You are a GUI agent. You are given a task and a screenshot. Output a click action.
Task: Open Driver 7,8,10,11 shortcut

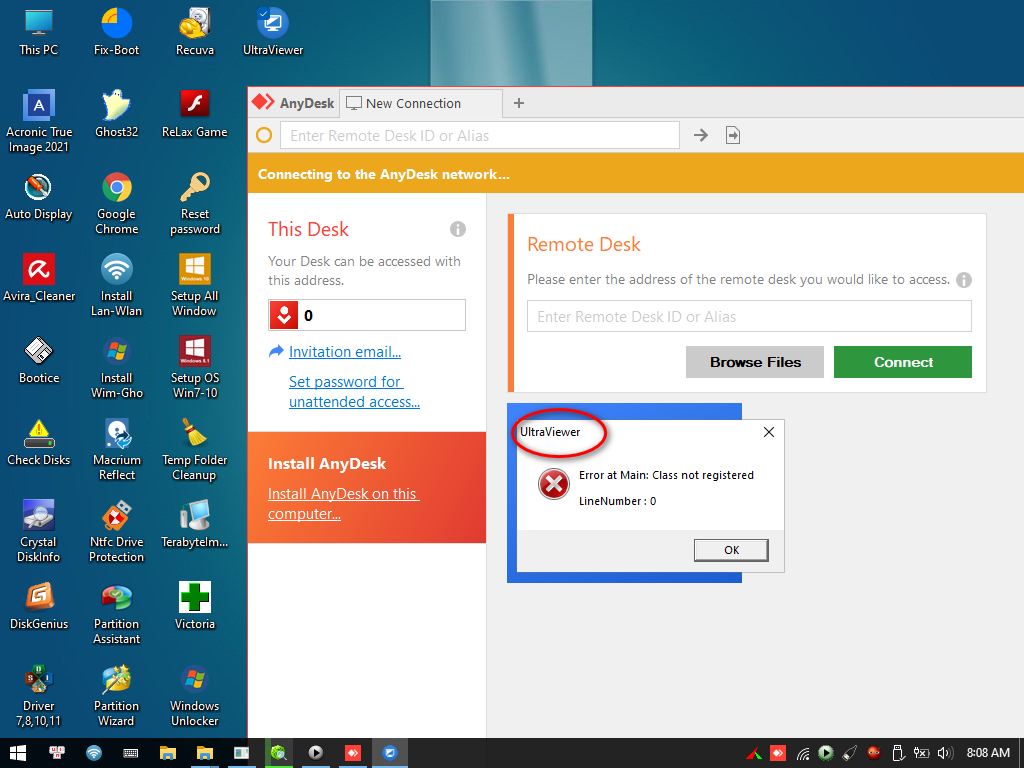tap(39, 696)
